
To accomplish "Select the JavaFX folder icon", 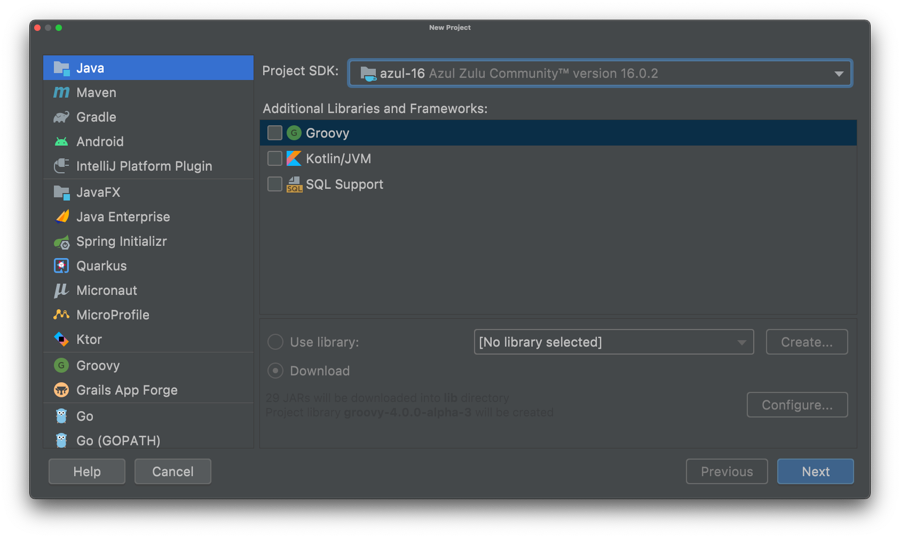I will pyautogui.click(x=61, y=192).
